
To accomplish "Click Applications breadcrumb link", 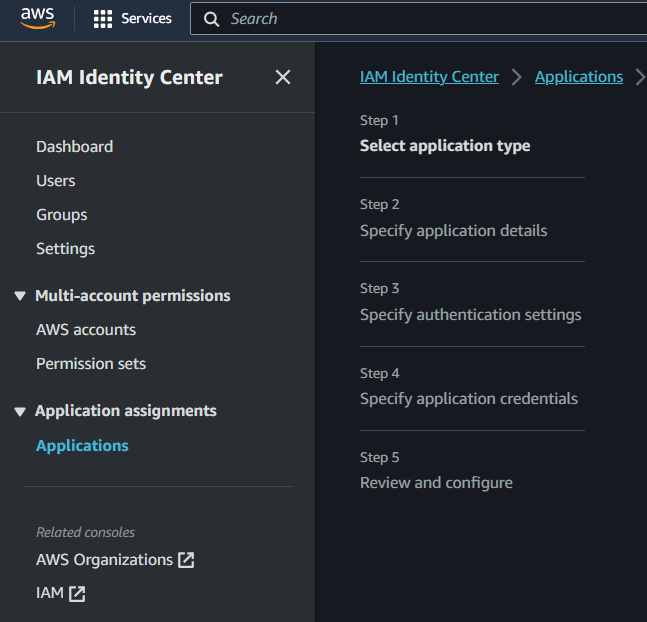I will [579, 77].
